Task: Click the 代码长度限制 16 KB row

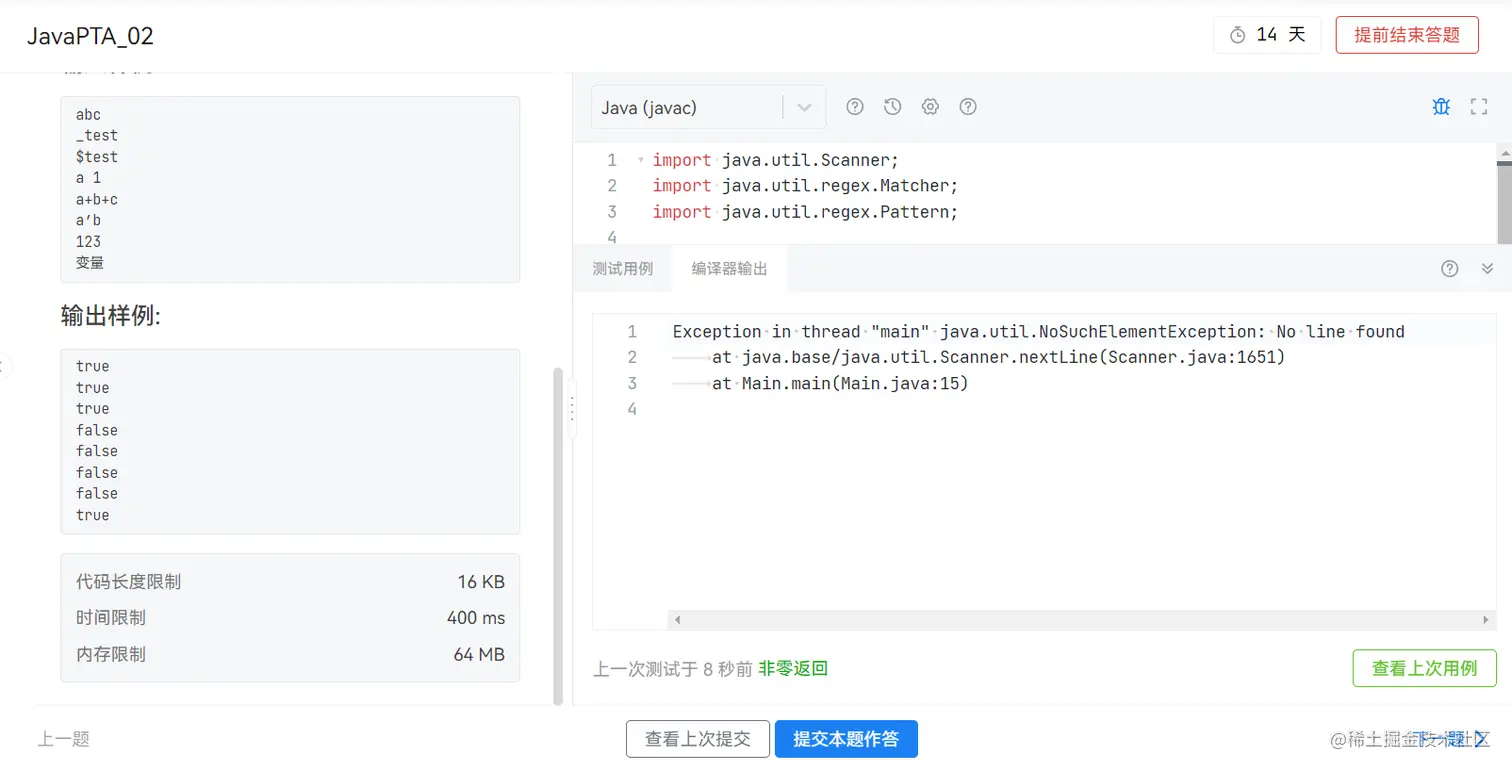Action: pos(290,582)
